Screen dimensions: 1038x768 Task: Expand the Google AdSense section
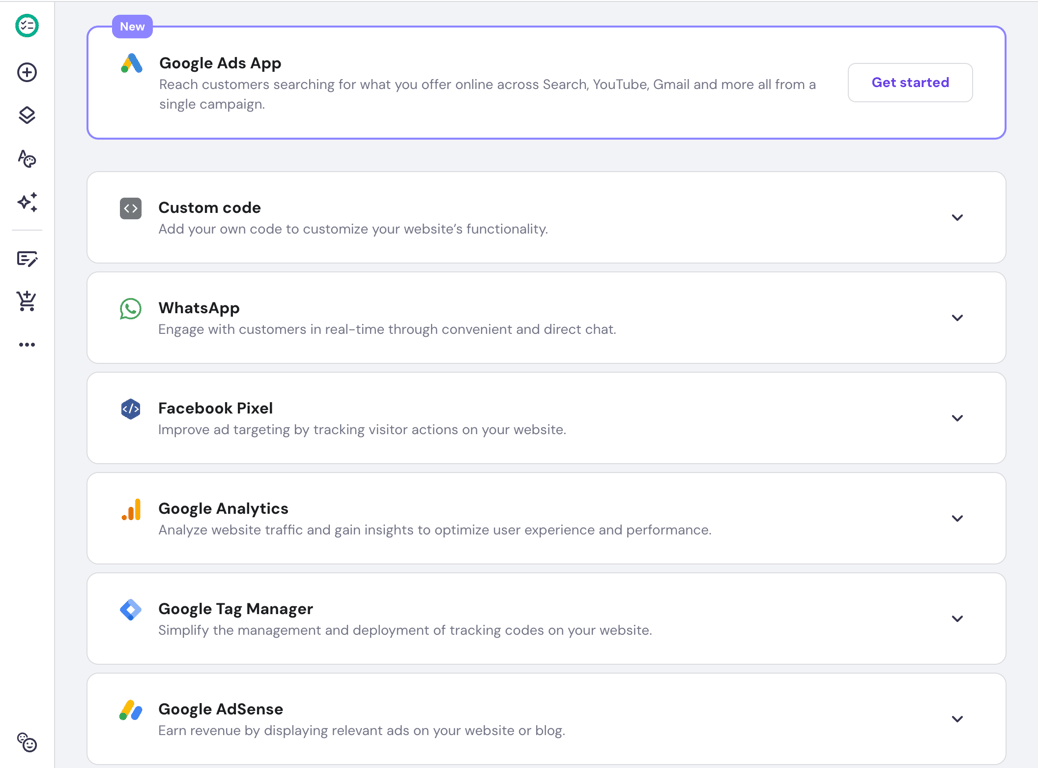tap(957, 719)
